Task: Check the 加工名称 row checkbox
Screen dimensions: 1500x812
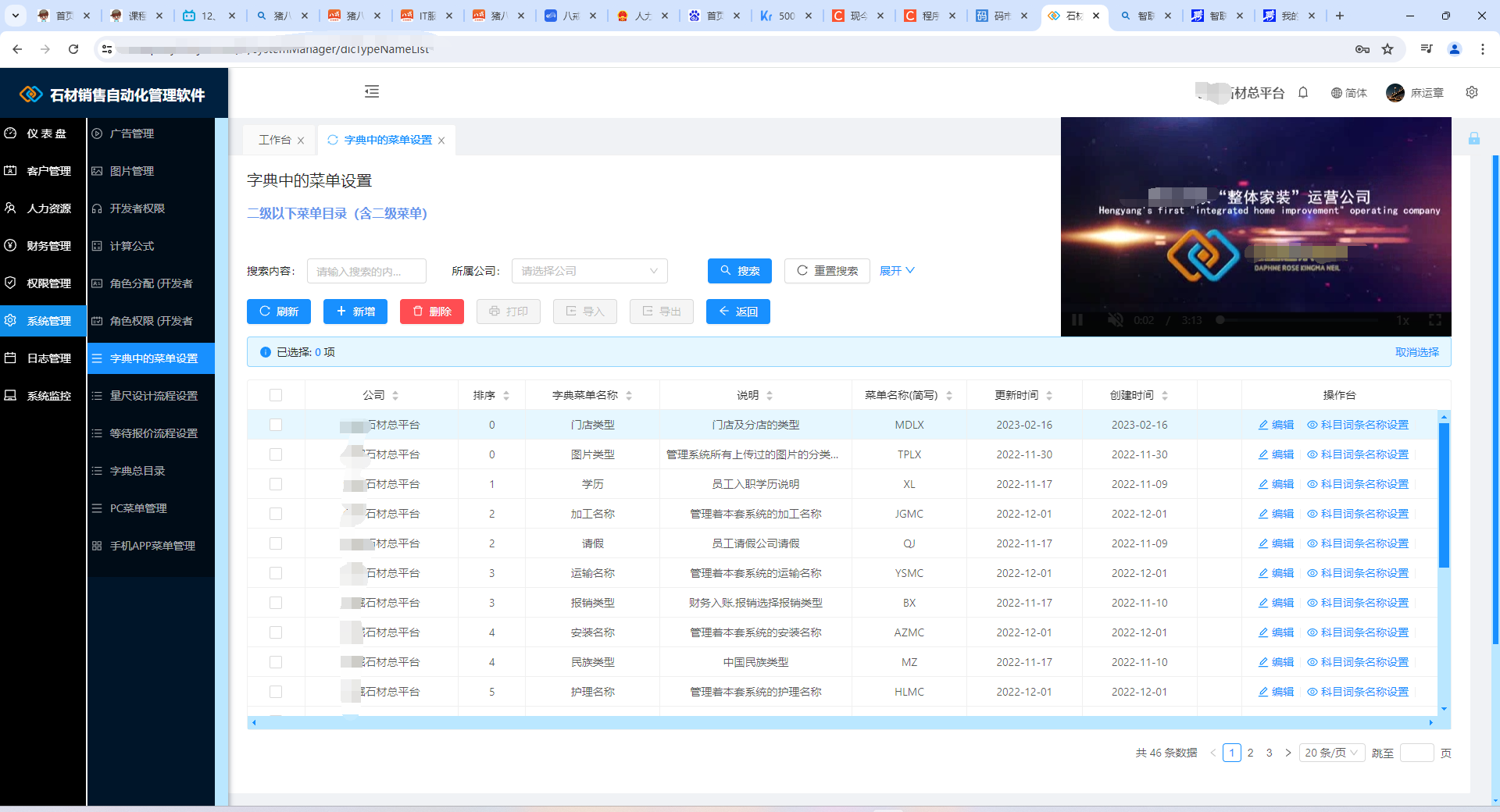Action: click(276, 514)
